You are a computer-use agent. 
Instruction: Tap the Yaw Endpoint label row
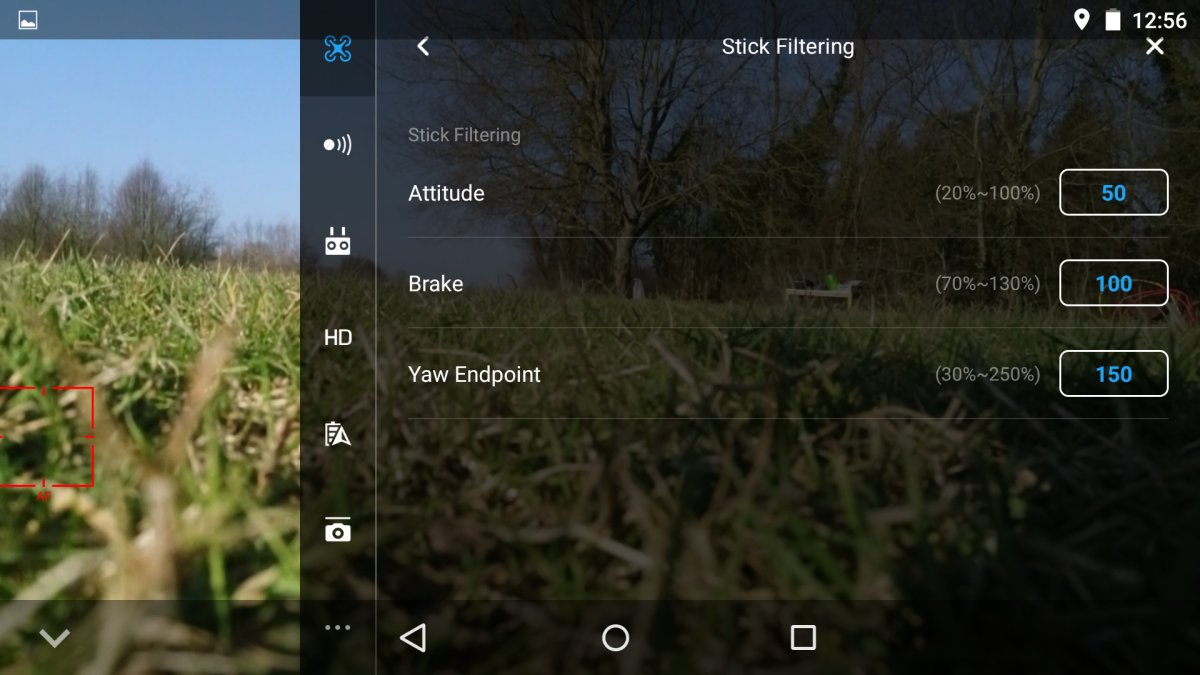tap(788, 374)
